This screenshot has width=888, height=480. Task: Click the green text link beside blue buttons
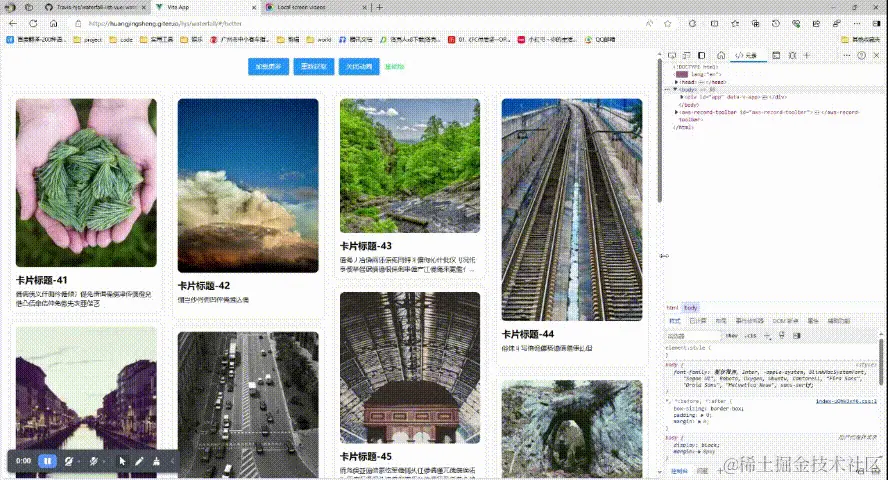(394, 67)
